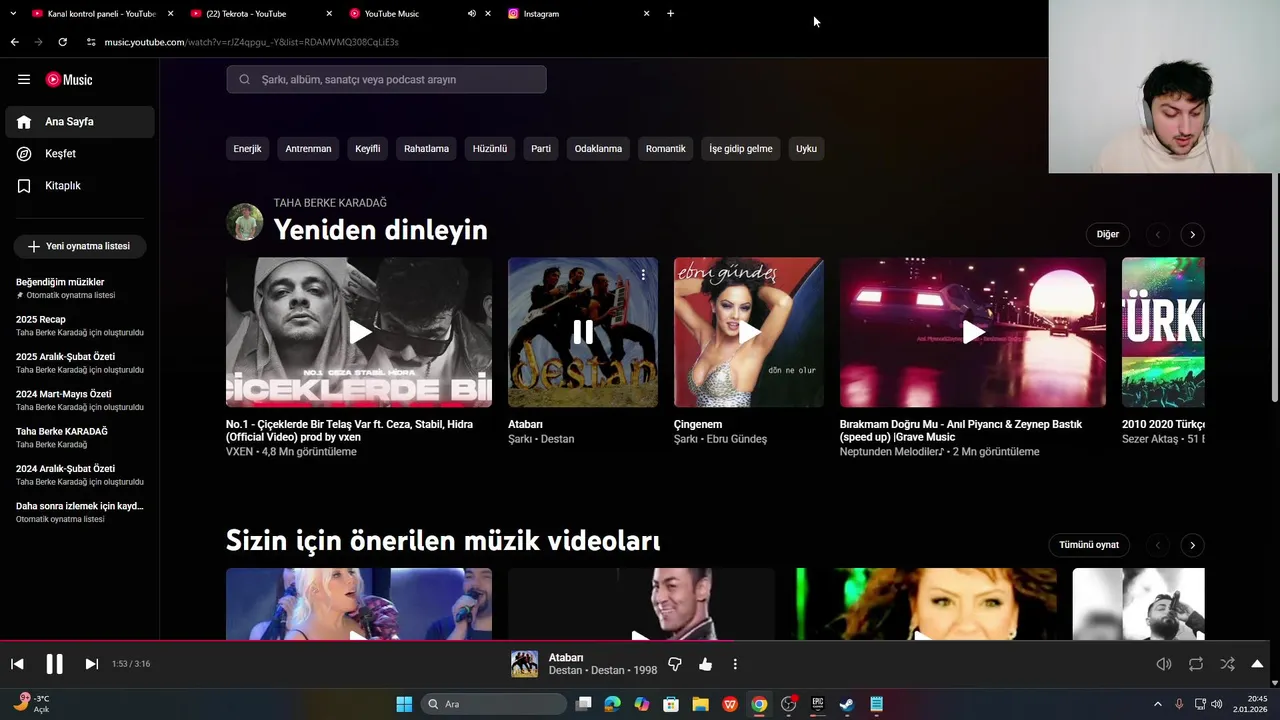Screen dimensions: 1280x720
Task: Open 2025 Recap playlist
Action: click(x=80, y=325)
